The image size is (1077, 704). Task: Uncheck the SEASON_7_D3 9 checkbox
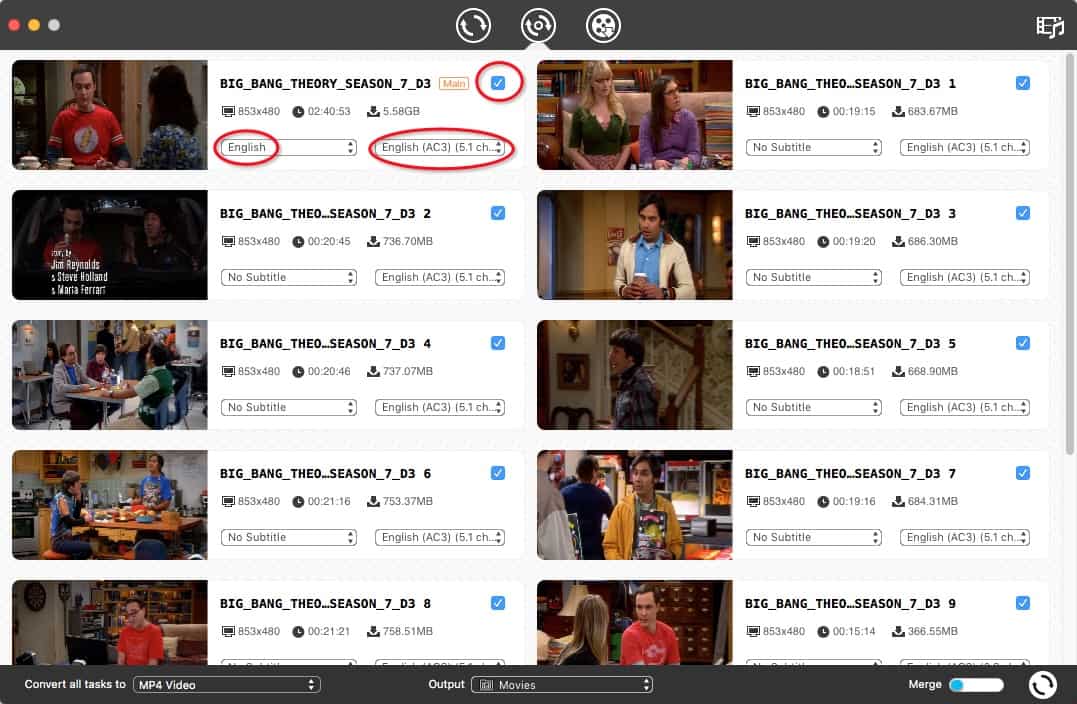(x=1023, y=603)
